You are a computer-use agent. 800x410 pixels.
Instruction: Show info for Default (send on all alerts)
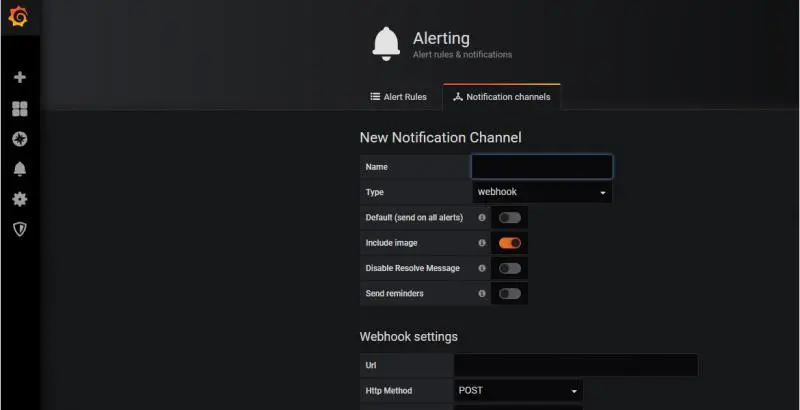[x=482, y=217]
